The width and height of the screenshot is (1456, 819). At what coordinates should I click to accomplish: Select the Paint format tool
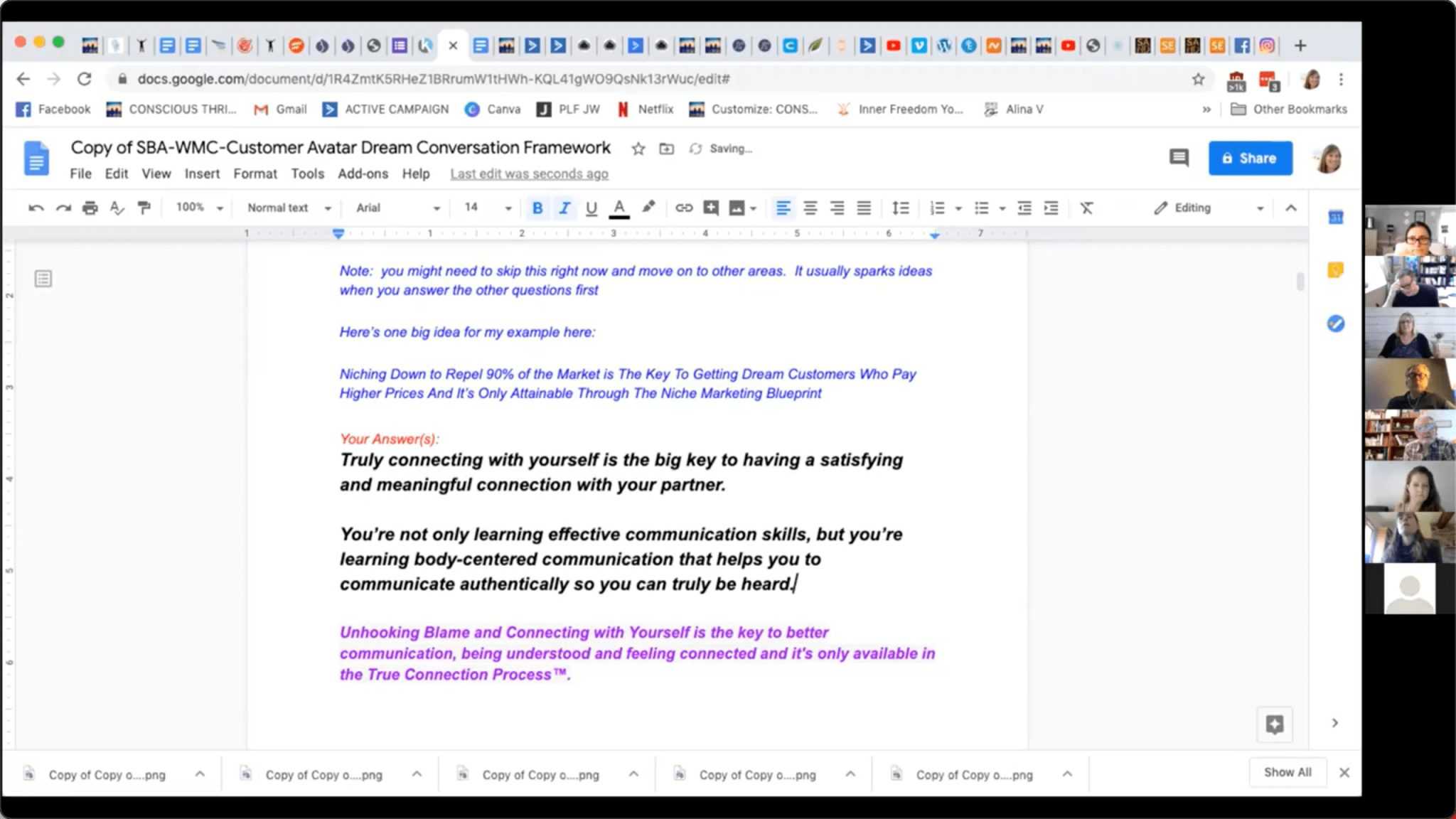pos(144,208)
